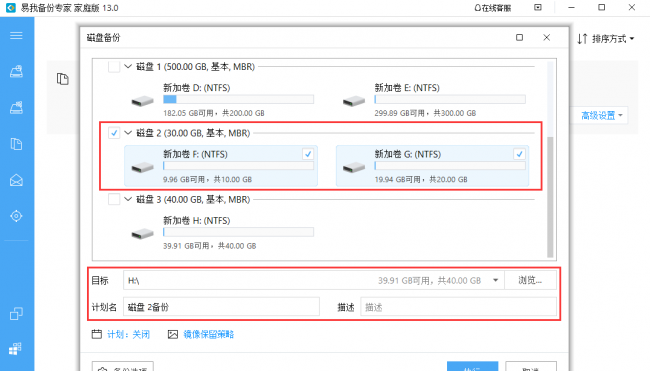This screenshot has width=650, height=371.
Task: Click the '新加卷 D: (NTFS)' label
Action: pos(196,88)
